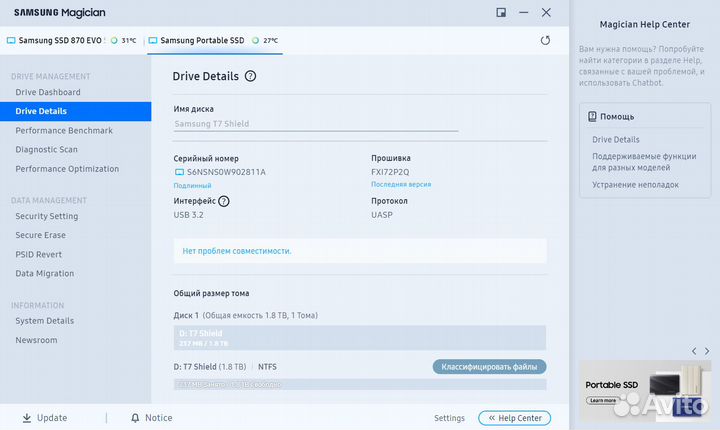
Task: Click the Portable SSD Learn more banner
Action: [x=645, y=390]
